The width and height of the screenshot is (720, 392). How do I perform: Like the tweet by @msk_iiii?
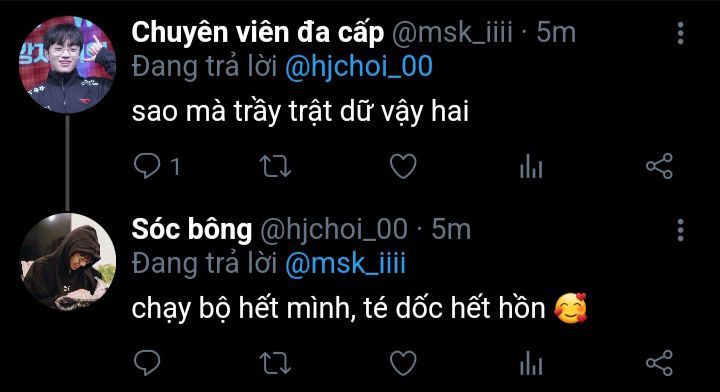[403, 166]
